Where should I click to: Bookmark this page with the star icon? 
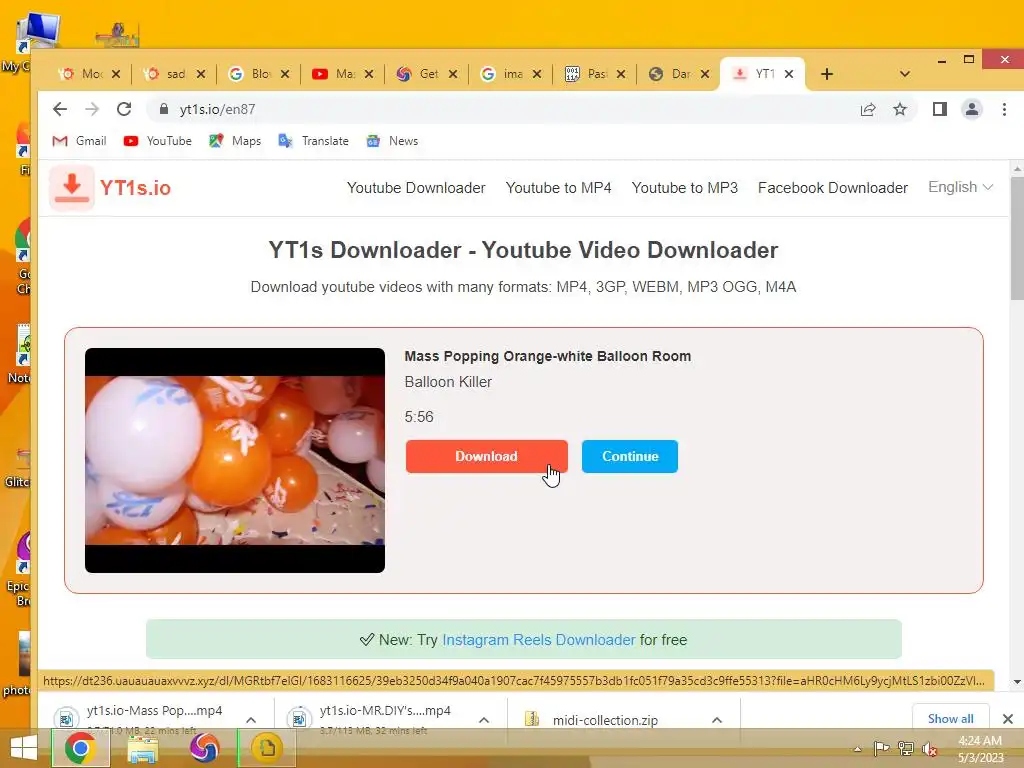[x=900, y=109]
